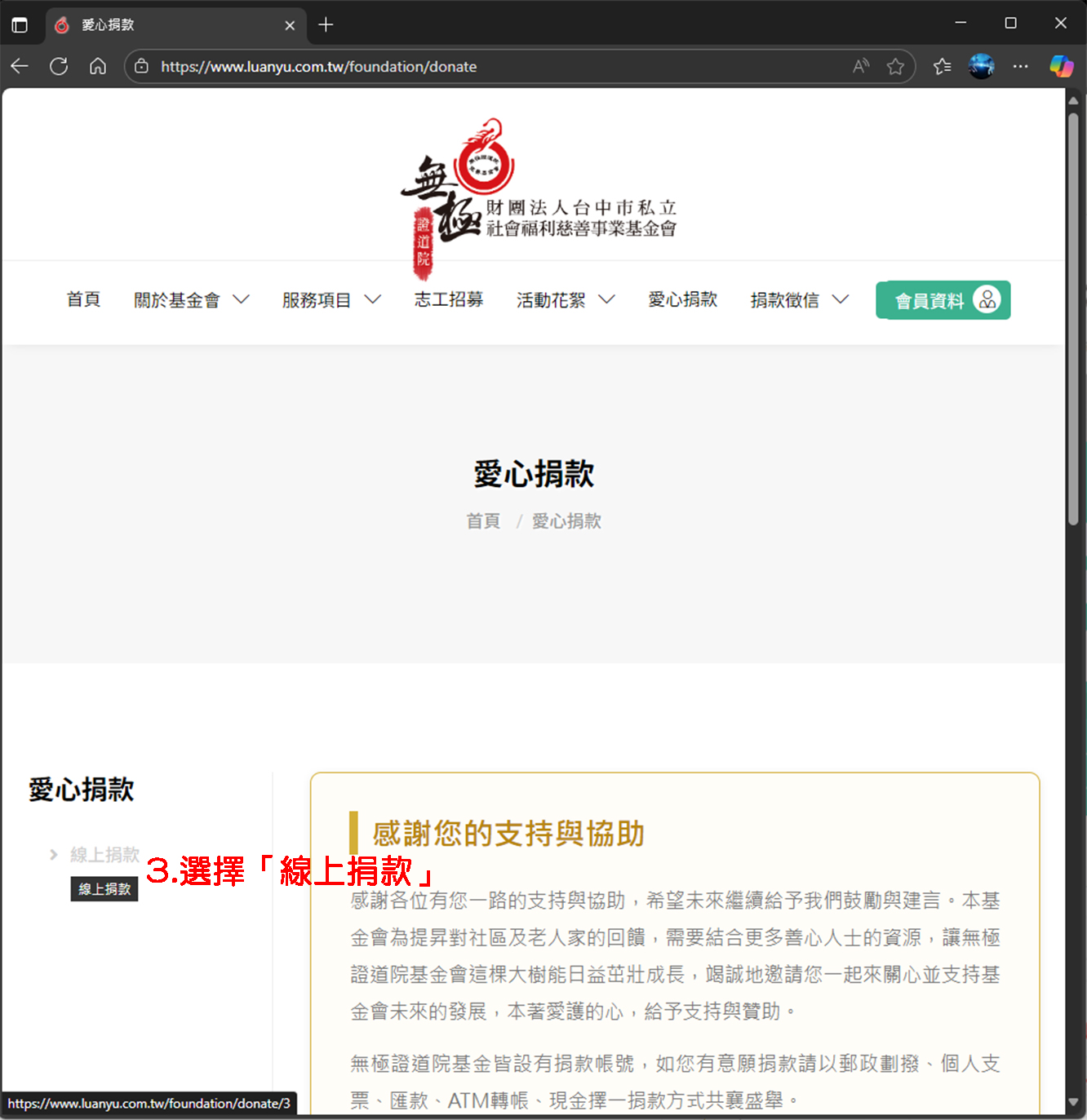Expand the 關於基金會 dropdown chevron
The image size is (1087, 1120).
241,299
